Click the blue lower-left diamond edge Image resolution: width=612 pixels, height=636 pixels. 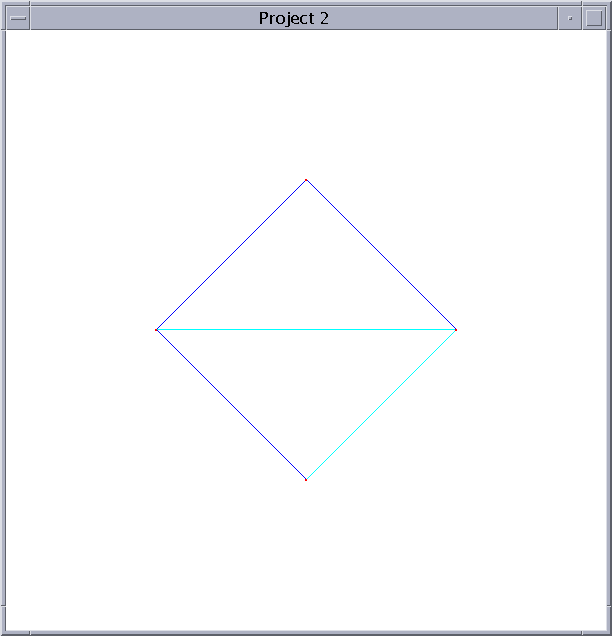[231, 405]
